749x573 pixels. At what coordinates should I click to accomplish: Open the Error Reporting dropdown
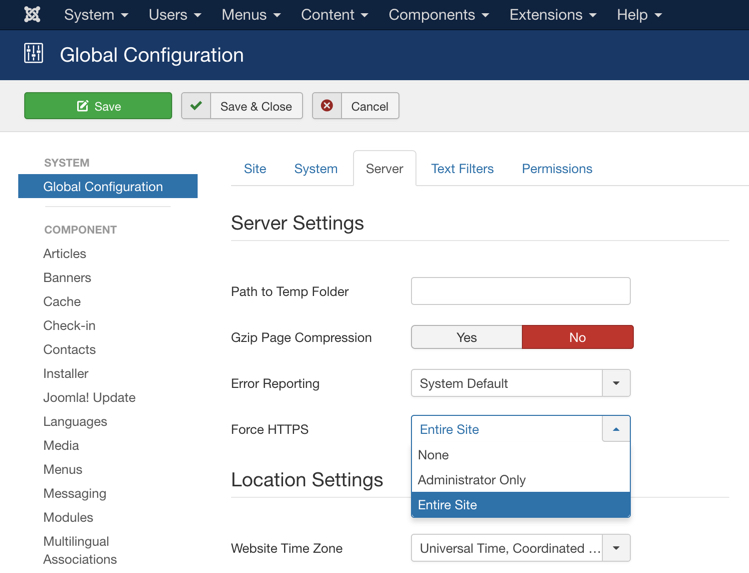point(521,383)
